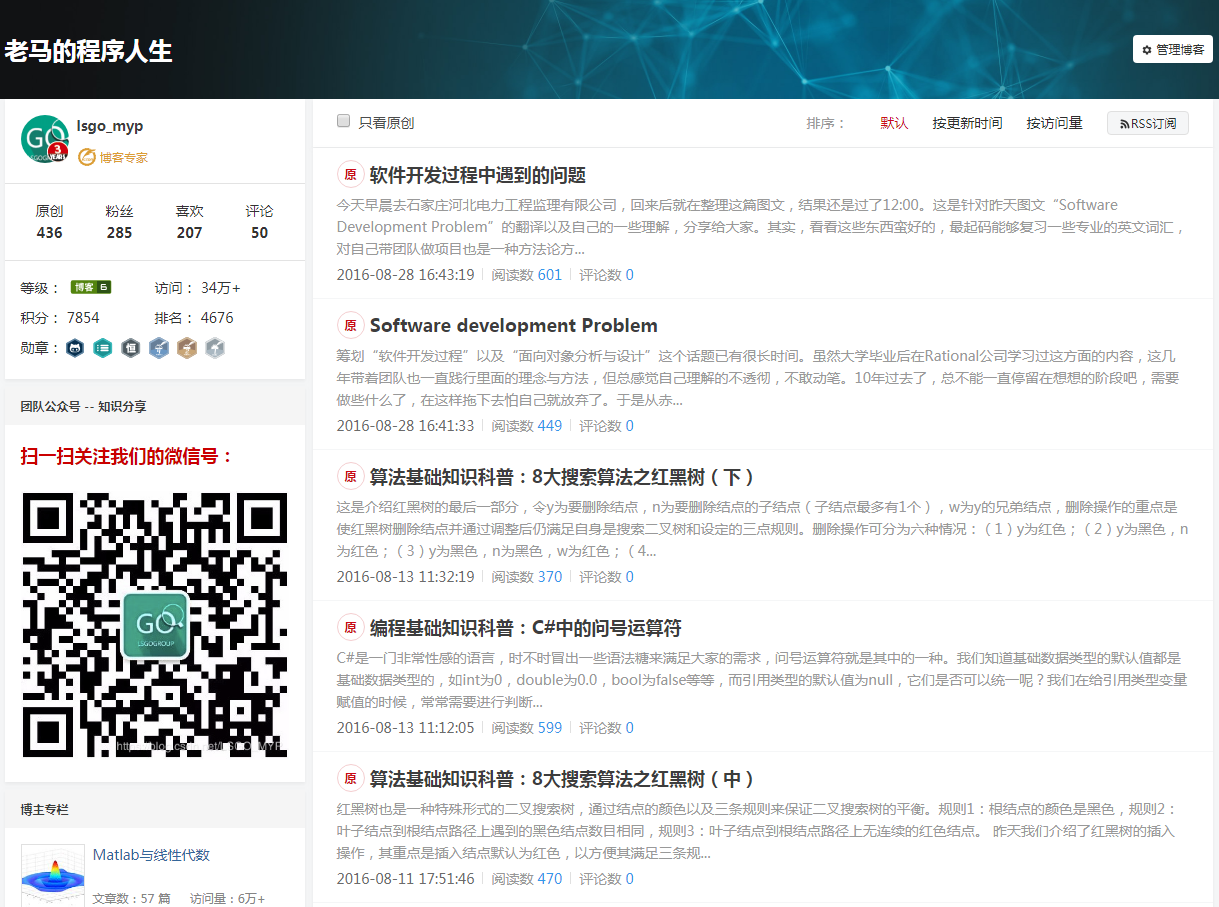Click 原创 436 statistic
Image resolution: width=1219 pixels, height=907 pixels.
coord(49,222)
